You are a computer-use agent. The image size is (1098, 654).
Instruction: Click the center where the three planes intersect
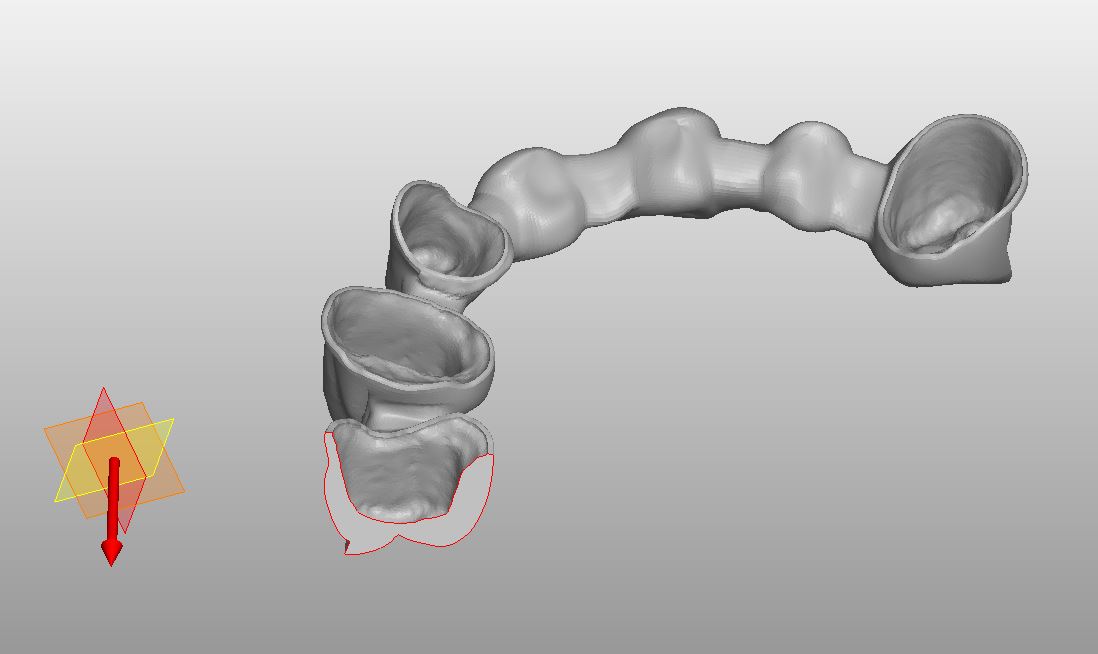click(x=112, y=450)
